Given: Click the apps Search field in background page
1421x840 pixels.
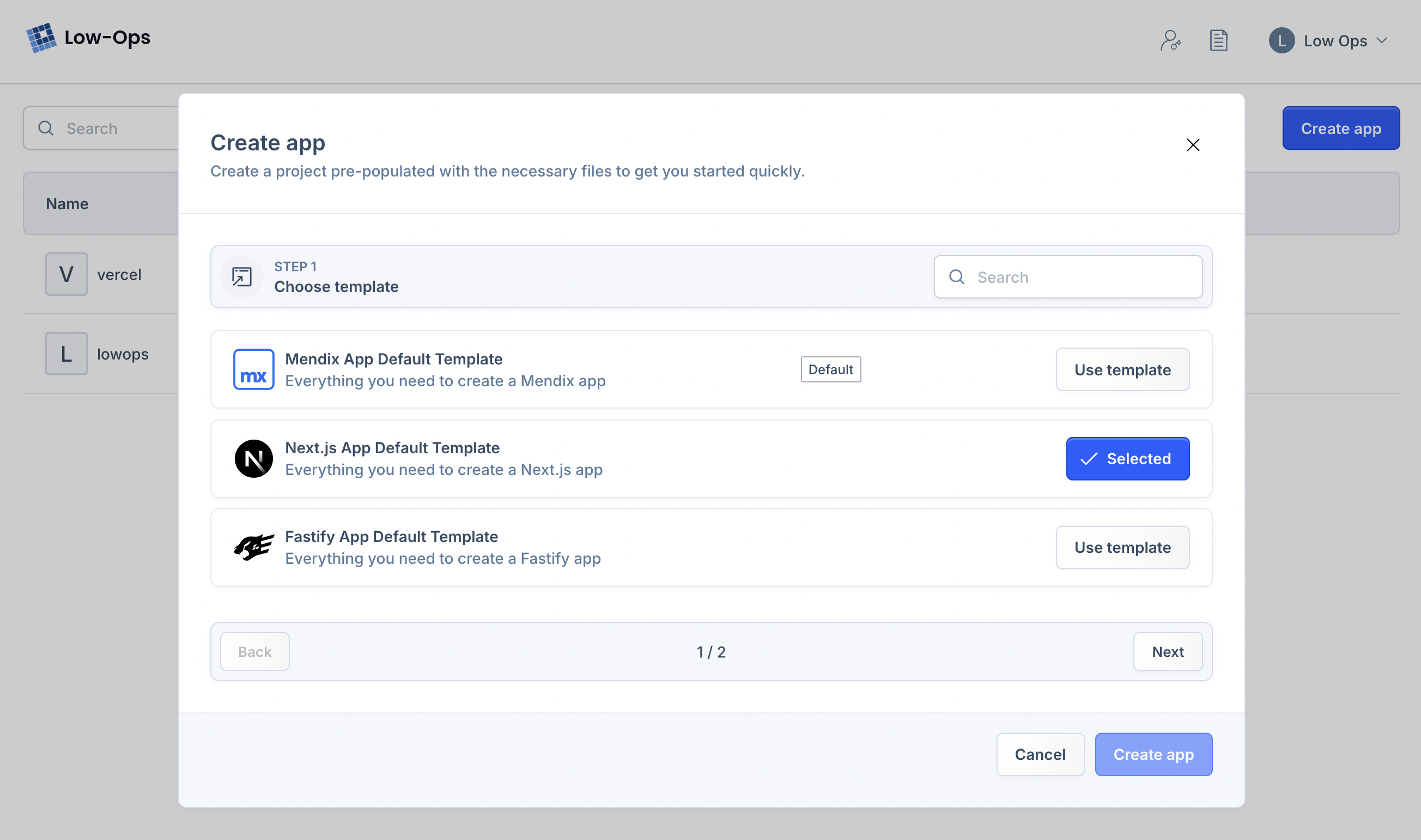Looking at the screenshot, I should [x=100, y=129].
